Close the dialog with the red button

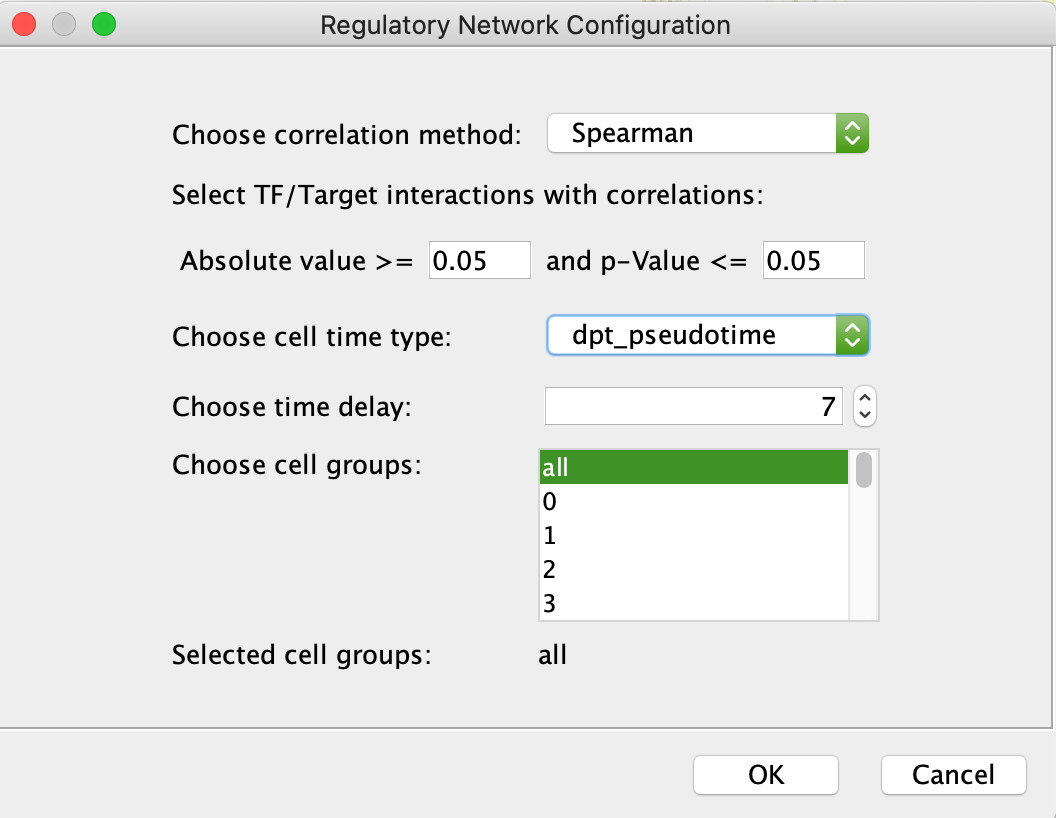(x=24, y=25)
